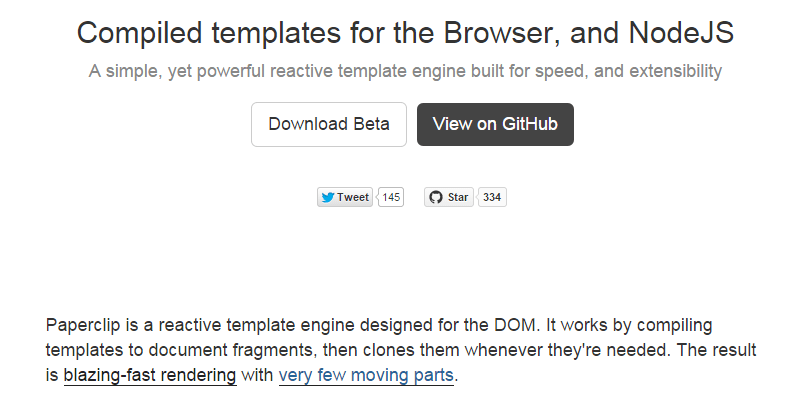Image resolution: width=800 pixels, height=400 pixels.
Task: Click the Download Beta button
Action: (329, 125)
